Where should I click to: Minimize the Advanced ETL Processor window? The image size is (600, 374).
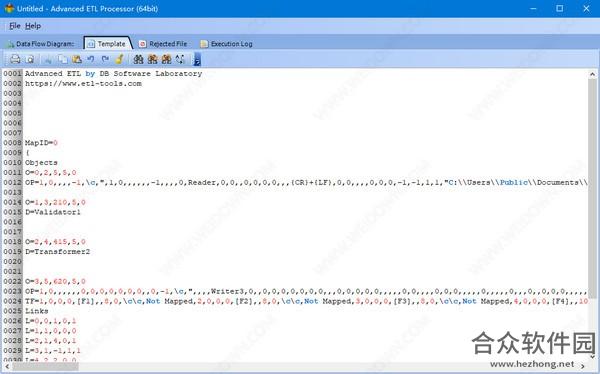tap(533, 8)
